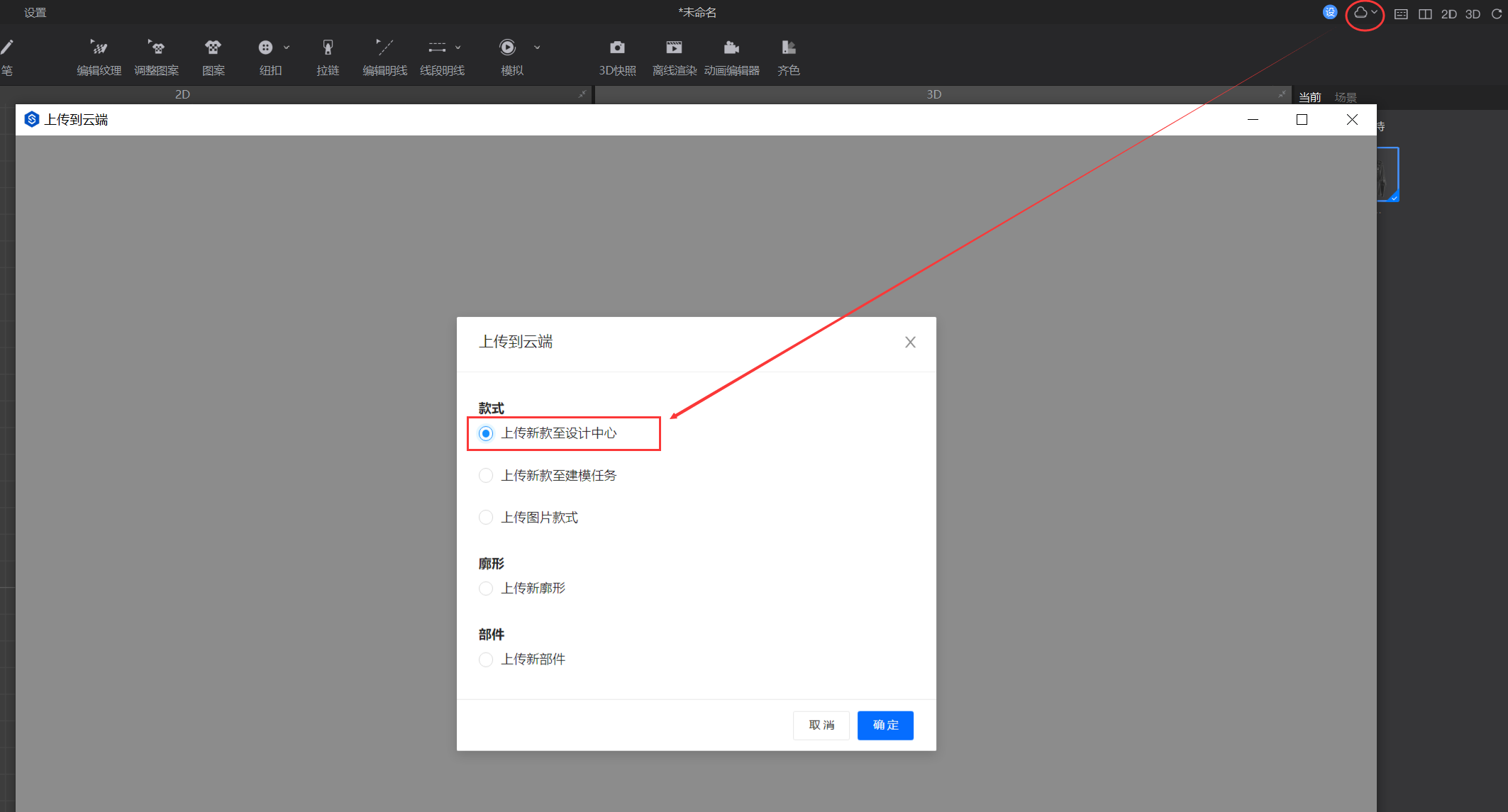Select 上传新款至建模任务 radio option
The height and width of the screenshot is (812, 1508).
click(x=486, y=476)
